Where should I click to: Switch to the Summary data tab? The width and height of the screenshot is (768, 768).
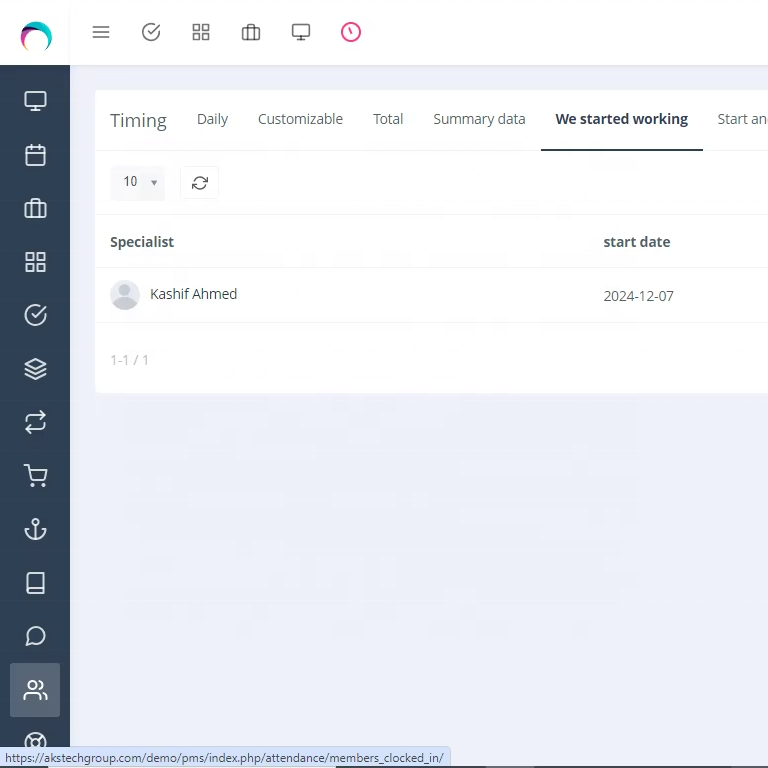click(x=479, y=119)
